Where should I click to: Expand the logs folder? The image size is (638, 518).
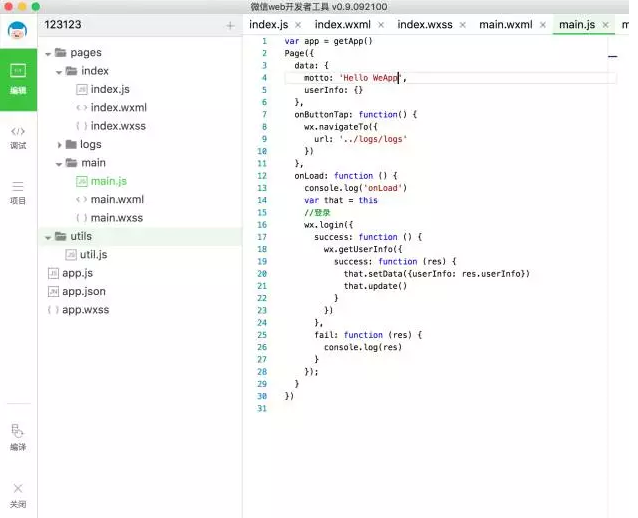coord(60,145)
